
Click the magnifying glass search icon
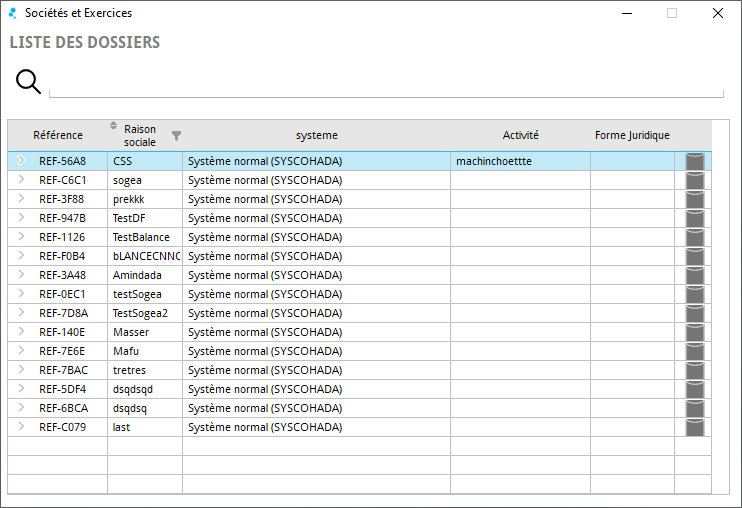tap(28, 82)
